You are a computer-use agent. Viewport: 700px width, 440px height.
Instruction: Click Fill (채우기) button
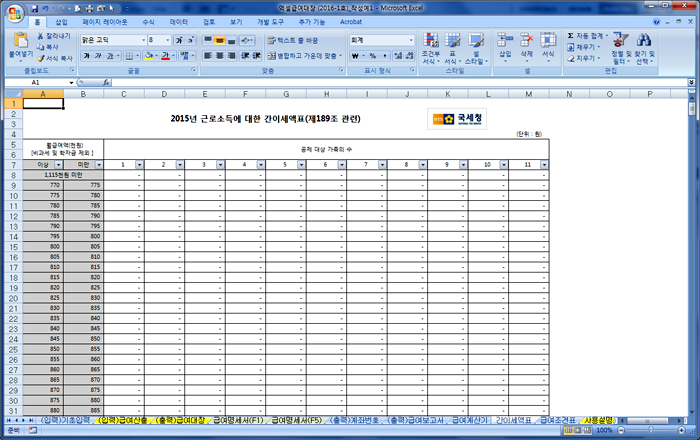(x=583, y=47)
